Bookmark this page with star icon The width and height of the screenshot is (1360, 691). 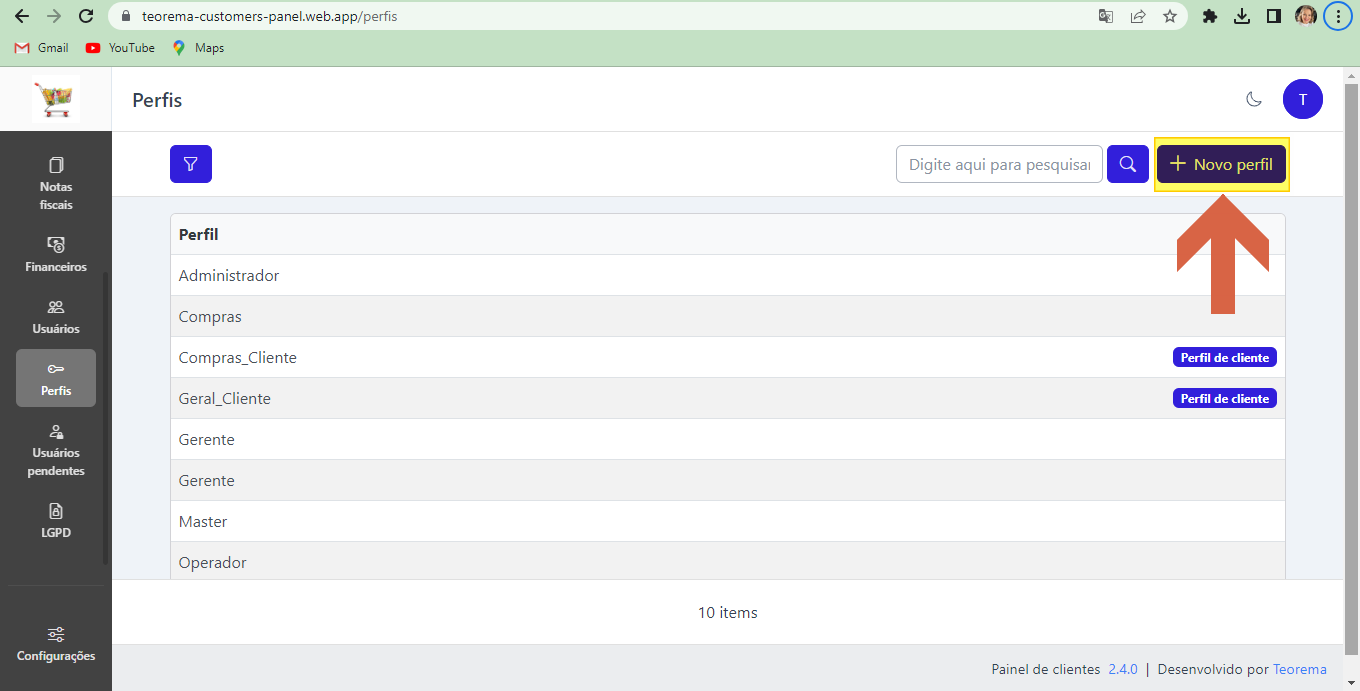[x=1169, y=16]
